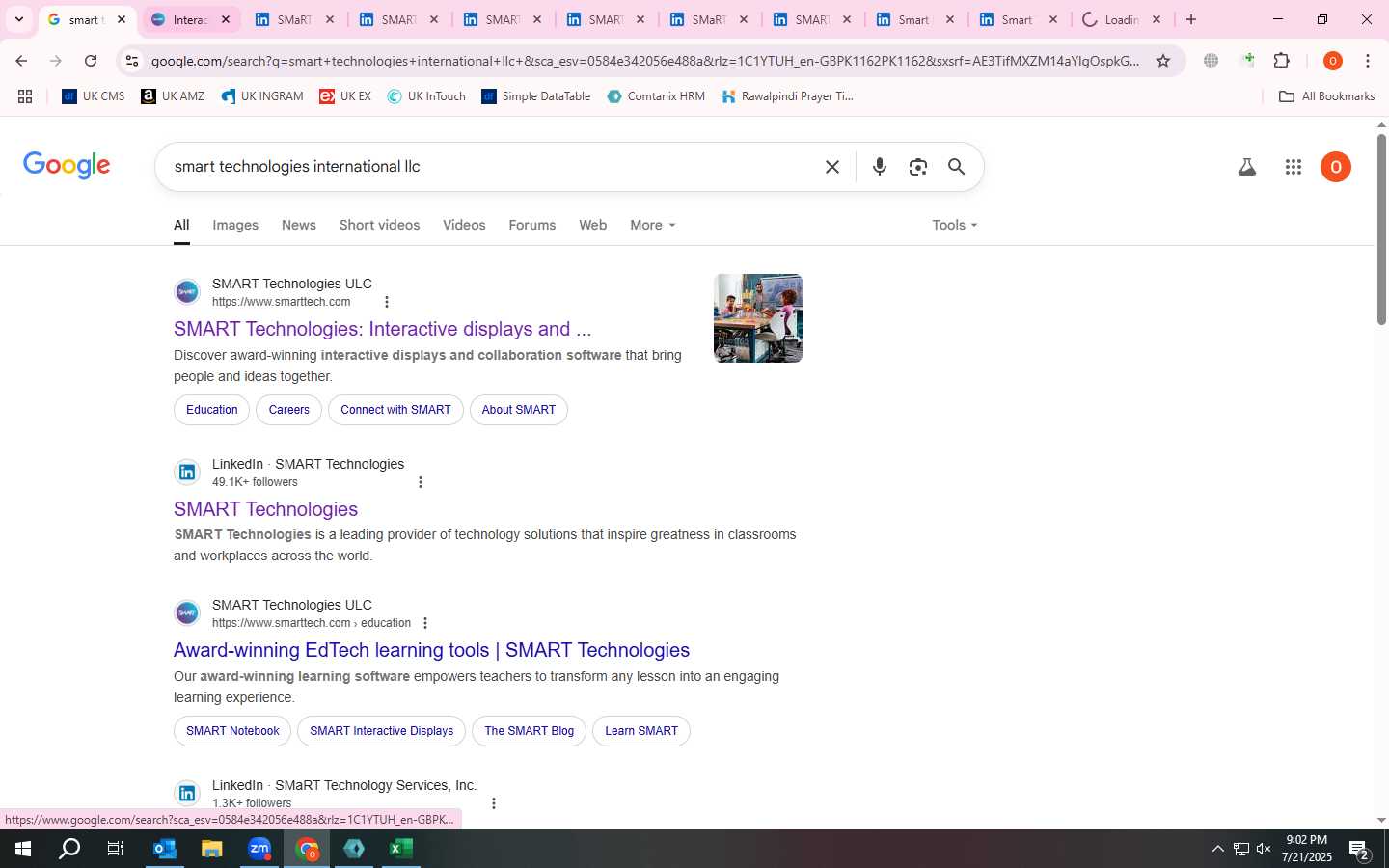Open Simple DataTable bookmark
This screenshot has width=1389, height=868.
pos(536,96)
